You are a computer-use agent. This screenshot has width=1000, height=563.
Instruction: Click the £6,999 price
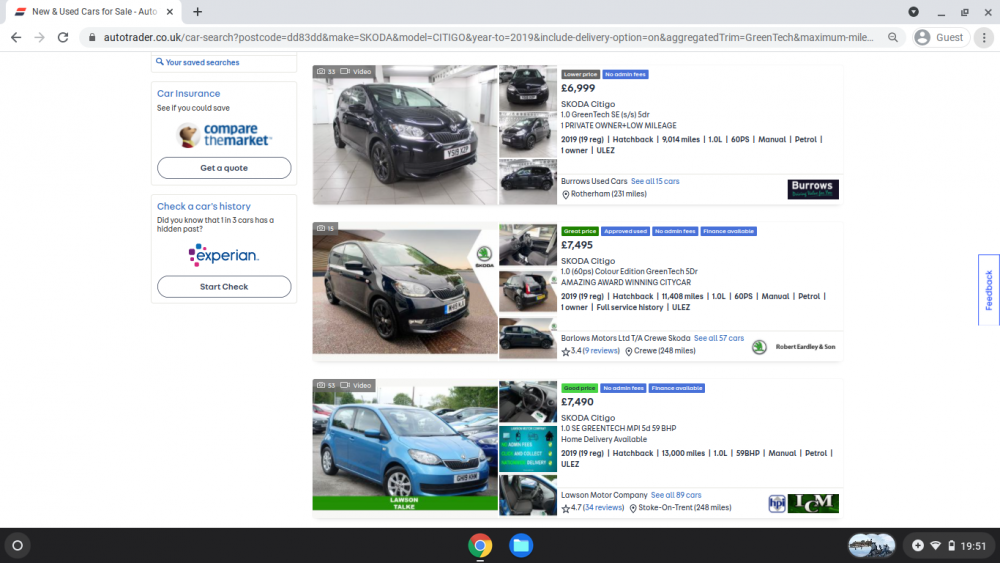578,88
